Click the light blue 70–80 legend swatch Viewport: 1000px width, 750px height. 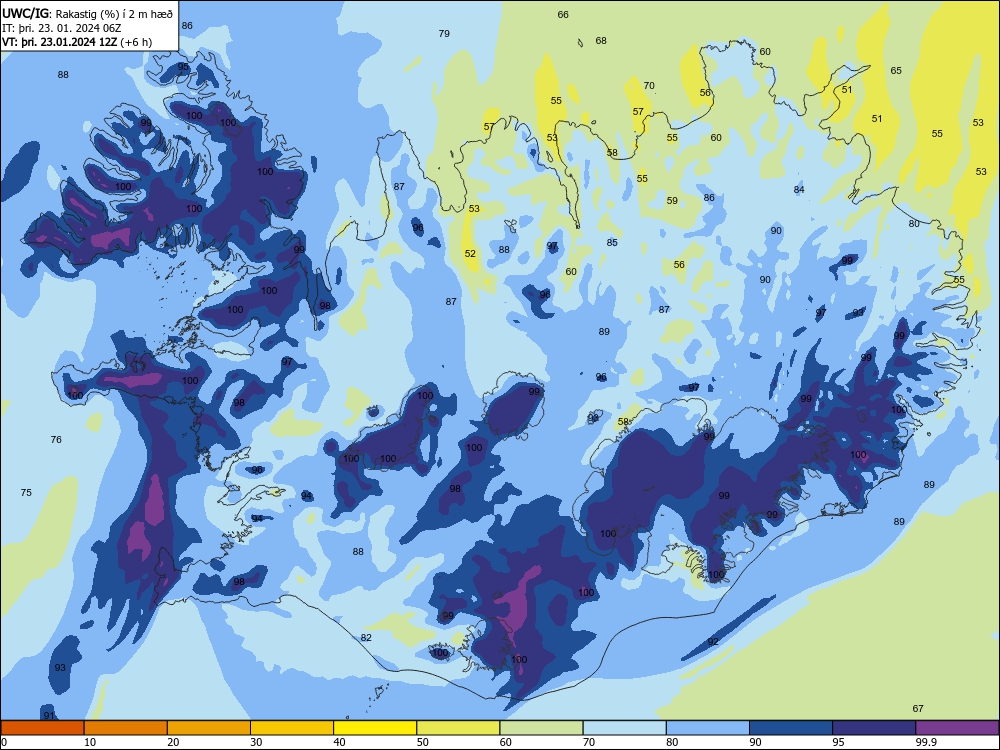[624, 728]
